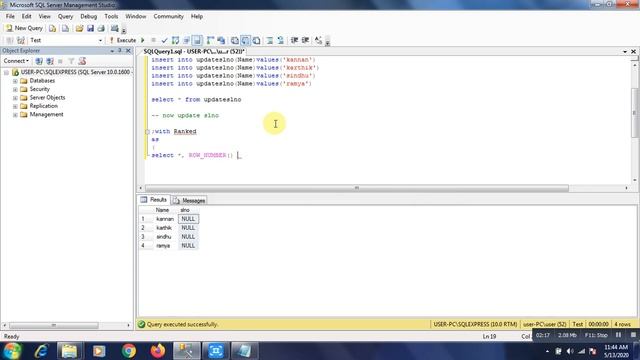
Task: Select the 'kannan' cell in results
Action: 165,219
